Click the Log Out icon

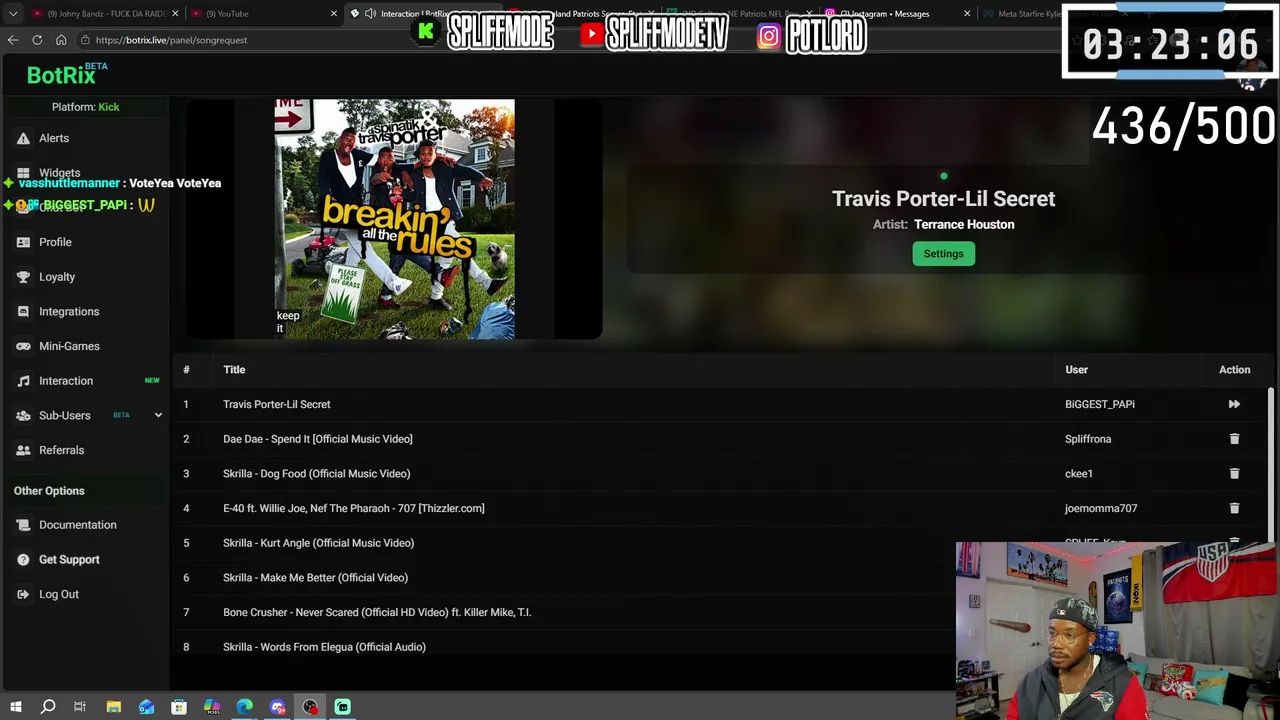point(23,594)
